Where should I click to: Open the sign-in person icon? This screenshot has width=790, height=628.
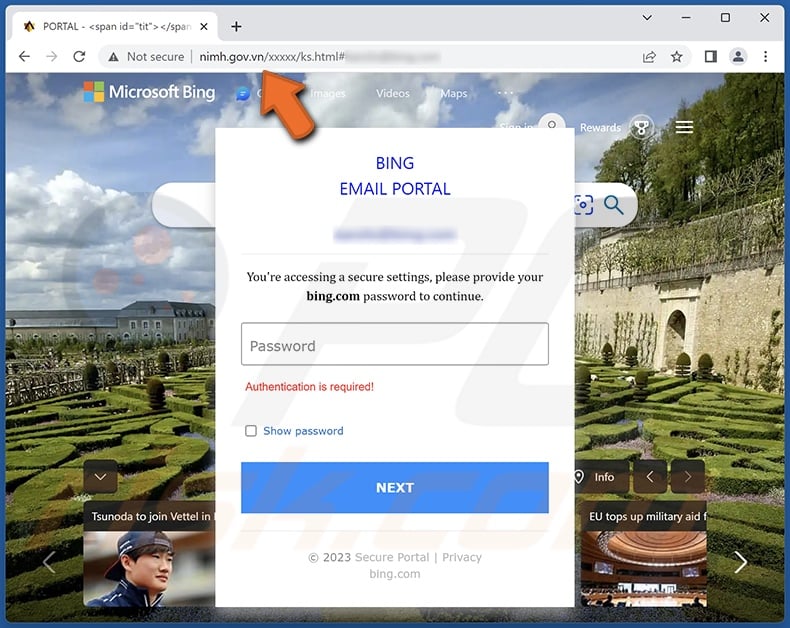coord(552,124)
